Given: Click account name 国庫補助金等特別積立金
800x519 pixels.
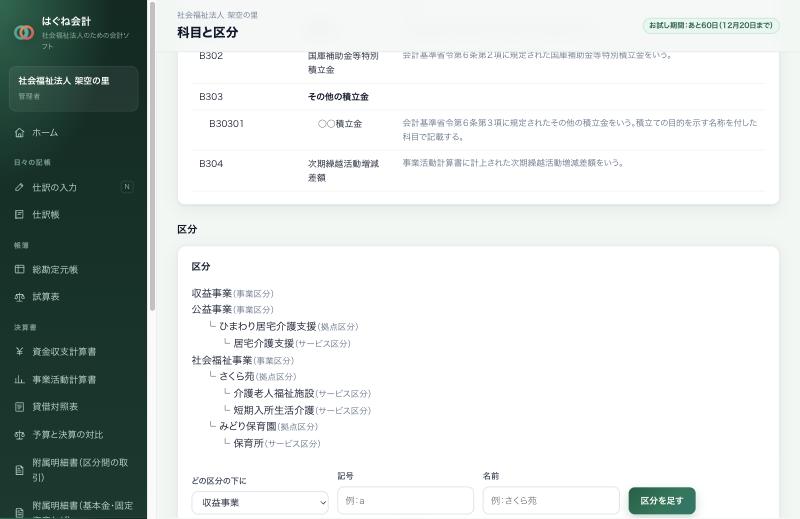Looking at the screenshot, I should pyautogui.click(x=343, y=63).
